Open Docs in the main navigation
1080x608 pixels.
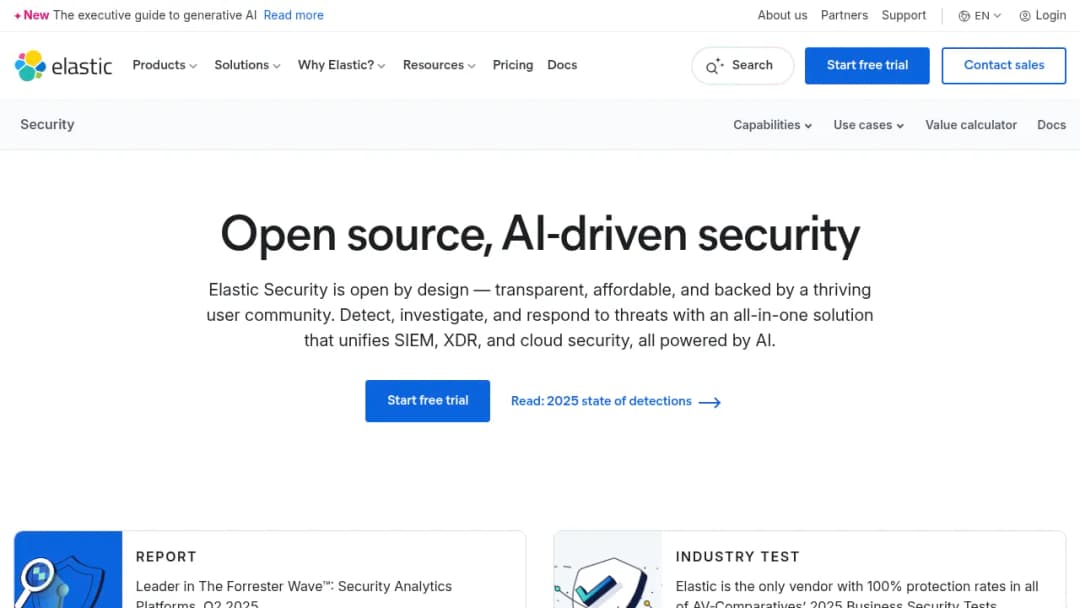[x=562, y=65]
